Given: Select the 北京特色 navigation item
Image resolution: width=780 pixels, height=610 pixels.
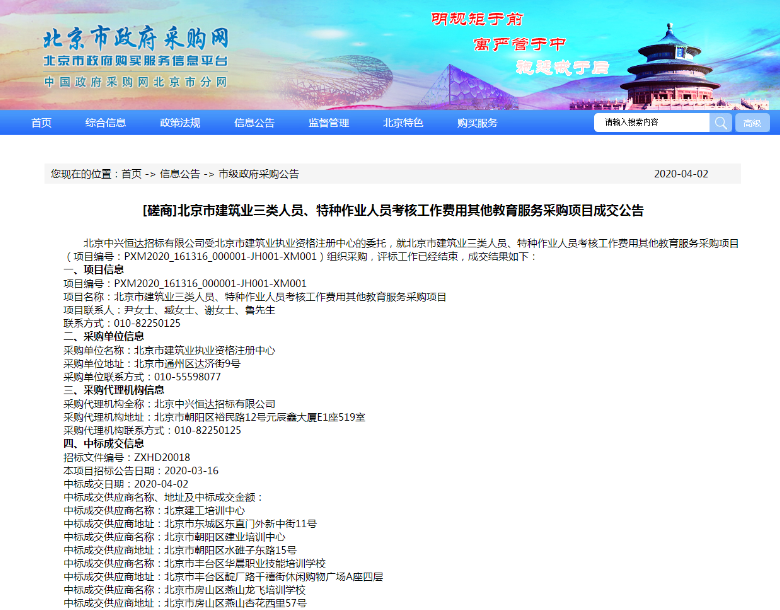Looking at the screenshot, I should point(403,123).
